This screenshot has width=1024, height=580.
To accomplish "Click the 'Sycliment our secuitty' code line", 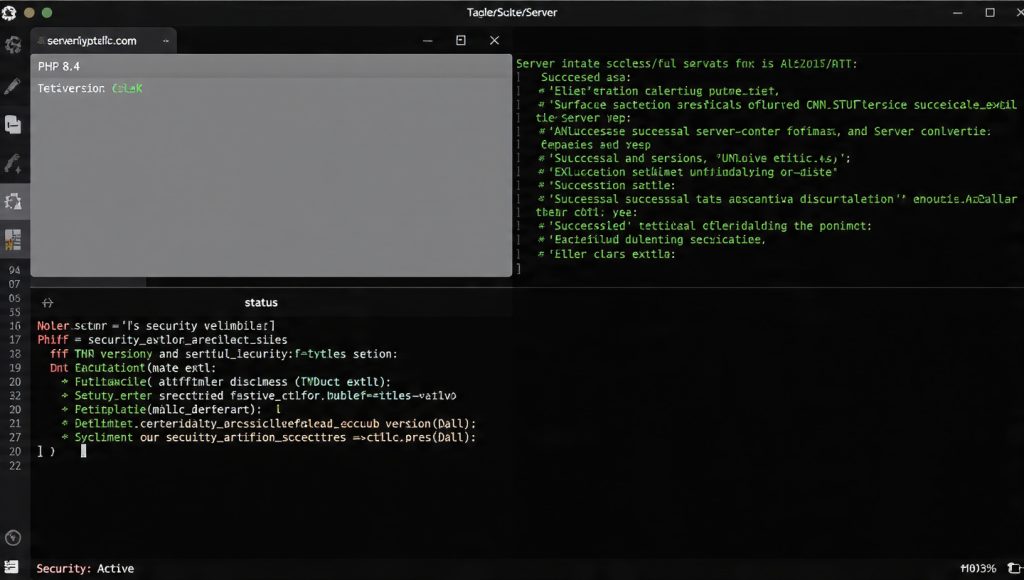I will (x=268, y=437).
